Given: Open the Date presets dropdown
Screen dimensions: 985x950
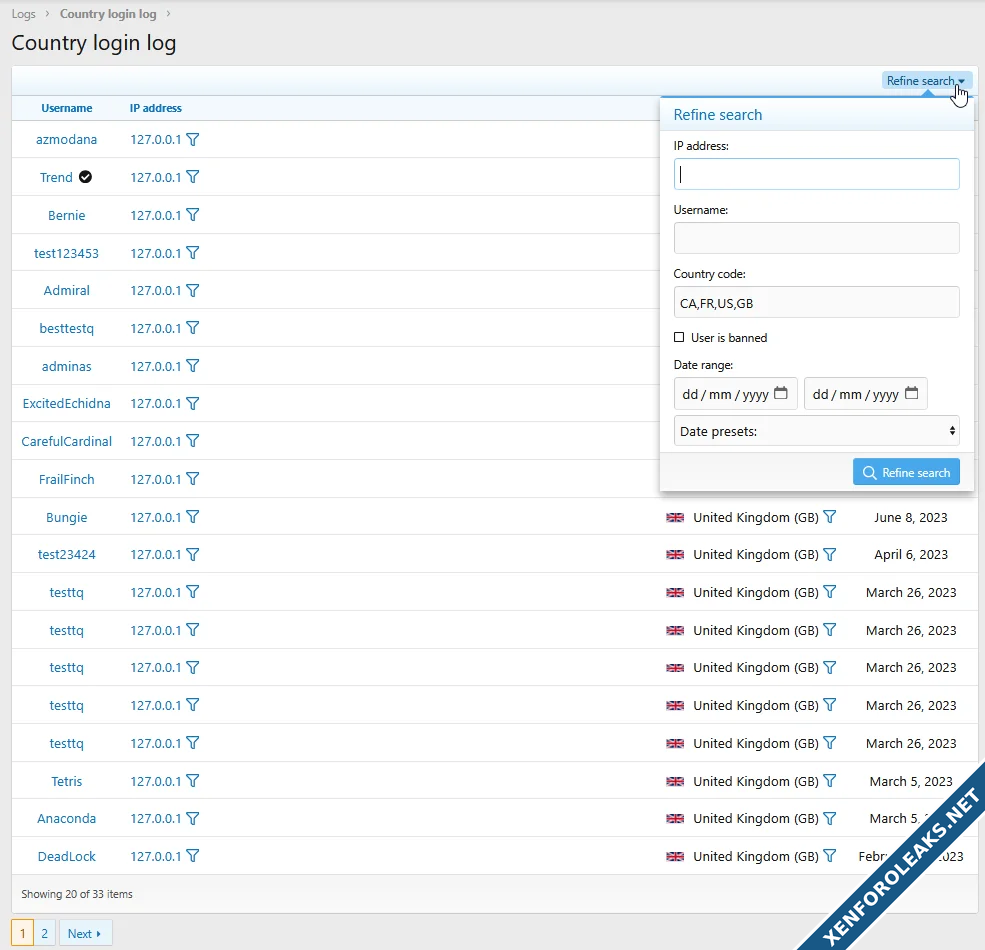Looking at the screenshot, I should (816, 431).
